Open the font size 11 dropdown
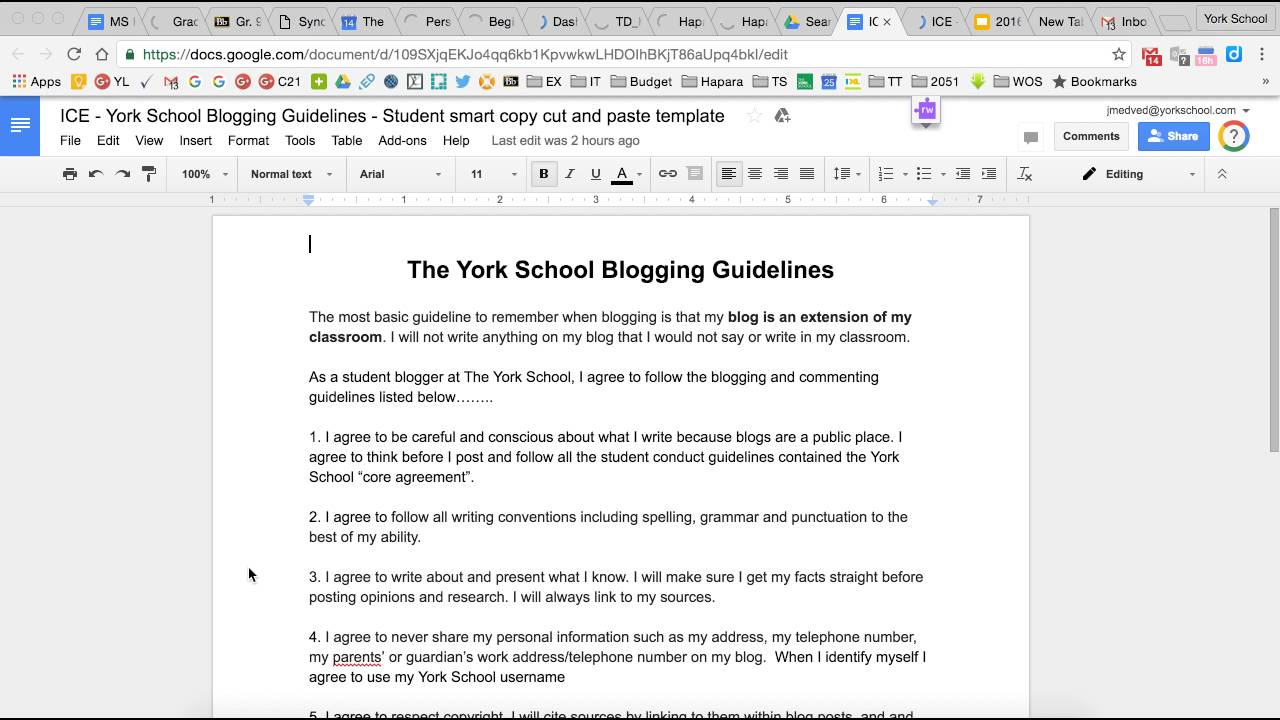Viewport: 1280px width, 720px height. click(494, 174)
